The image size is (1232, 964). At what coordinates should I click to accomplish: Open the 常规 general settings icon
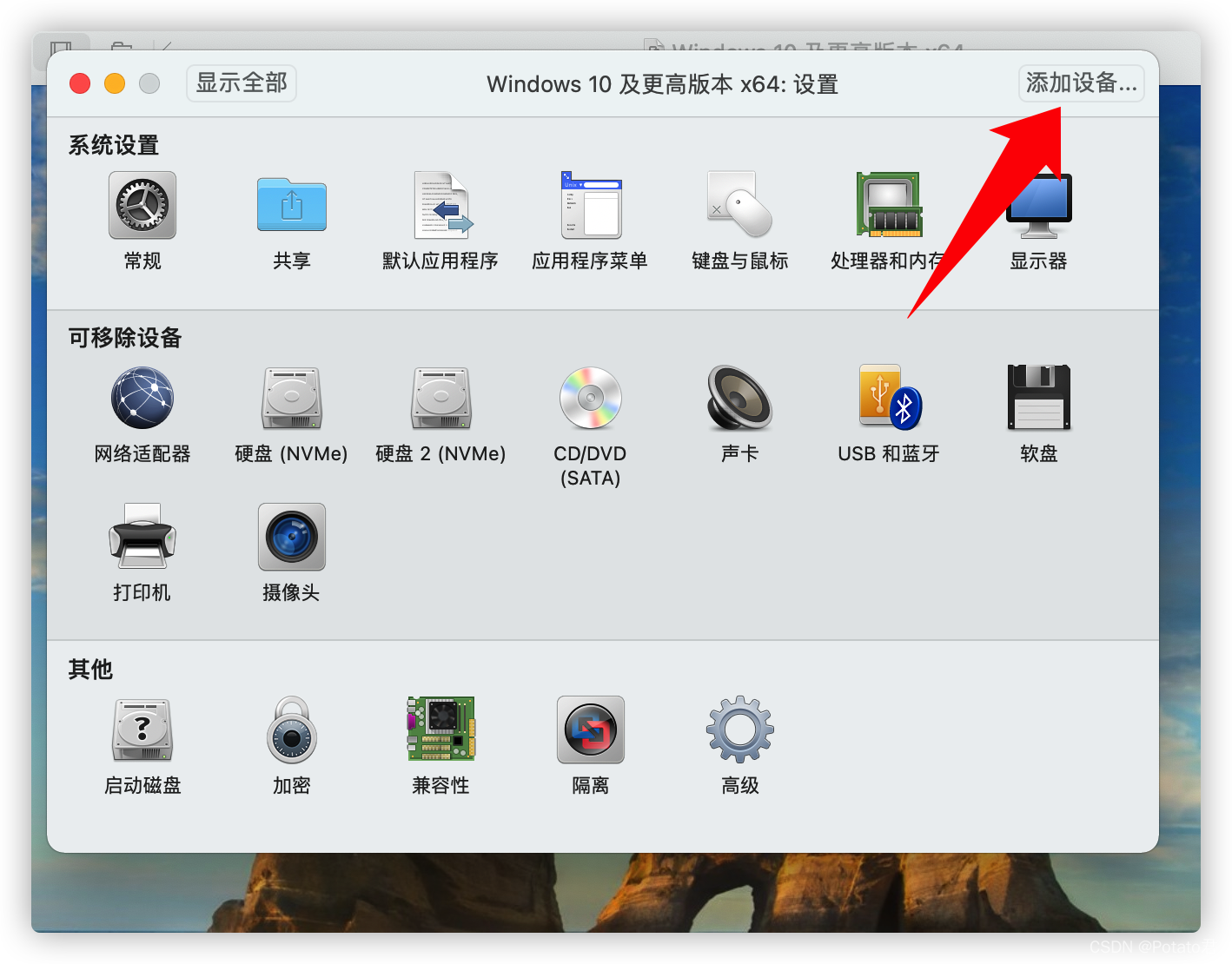pos(142,206)
